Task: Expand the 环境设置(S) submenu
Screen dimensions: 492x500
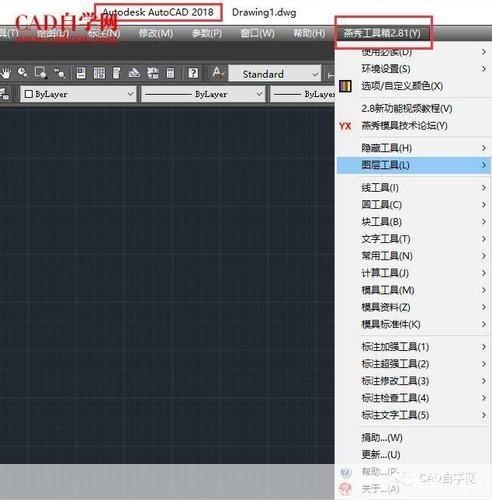Action: click(x=413, y=69)
